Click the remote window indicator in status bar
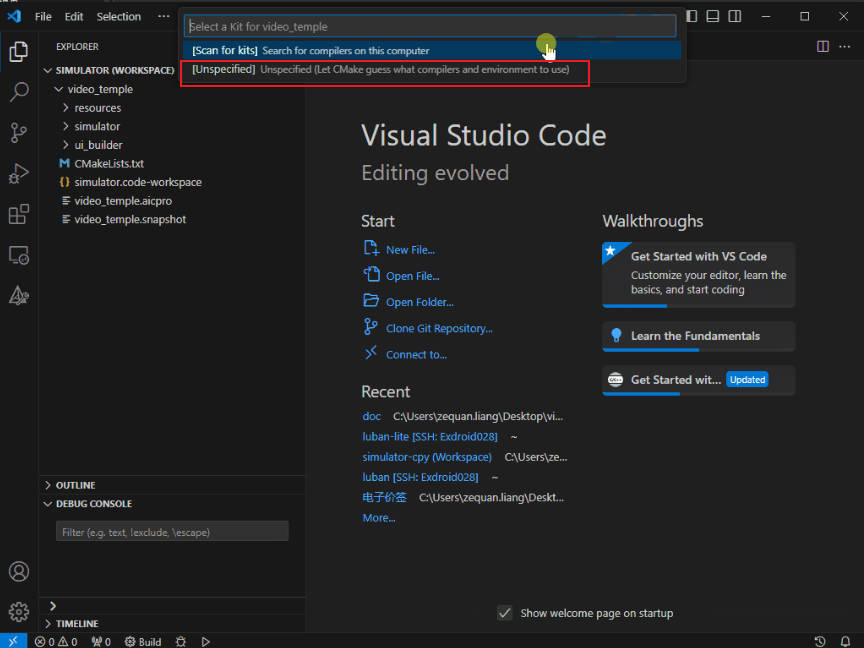The height and width of the screenshot is (648, 864). (x=13, y=641)
